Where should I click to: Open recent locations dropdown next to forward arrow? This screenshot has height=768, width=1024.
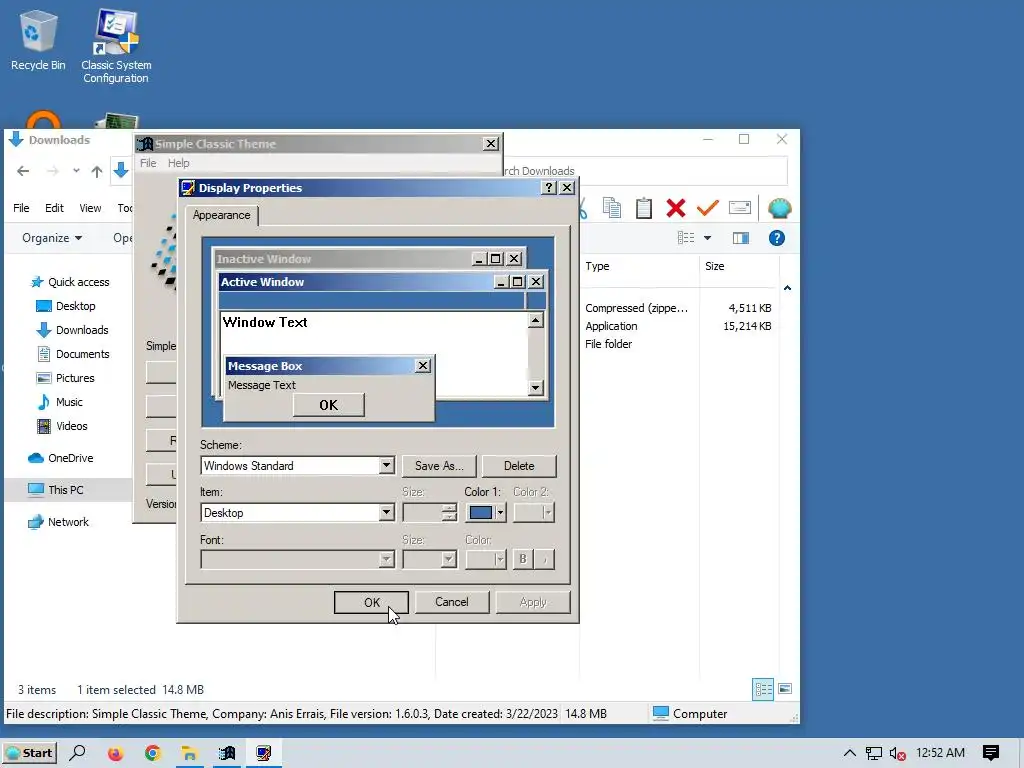(76, 171)
